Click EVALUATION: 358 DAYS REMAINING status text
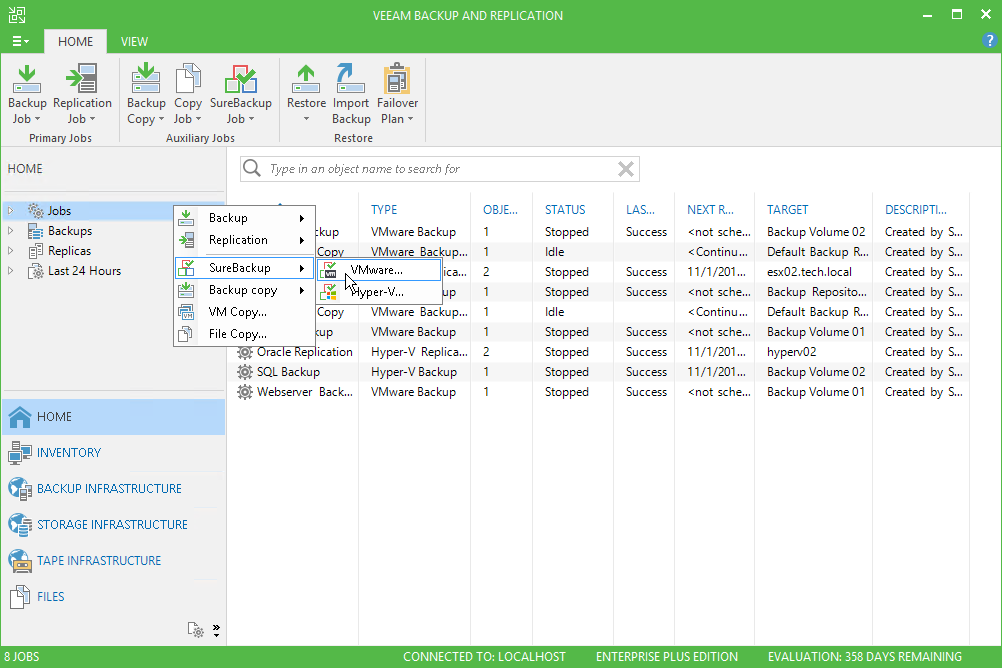1002x668 pixels. point(865,656)
